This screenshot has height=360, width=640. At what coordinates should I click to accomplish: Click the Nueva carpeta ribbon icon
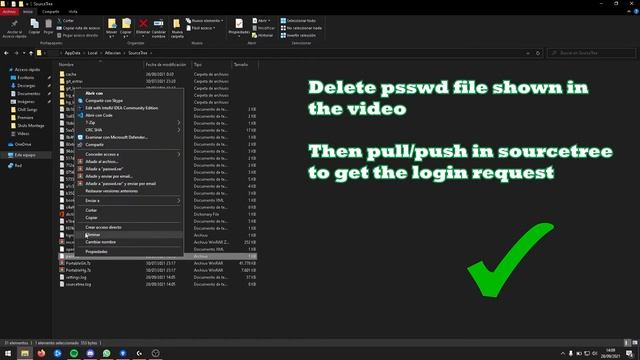pyautogui.click(x=177, y=24)
